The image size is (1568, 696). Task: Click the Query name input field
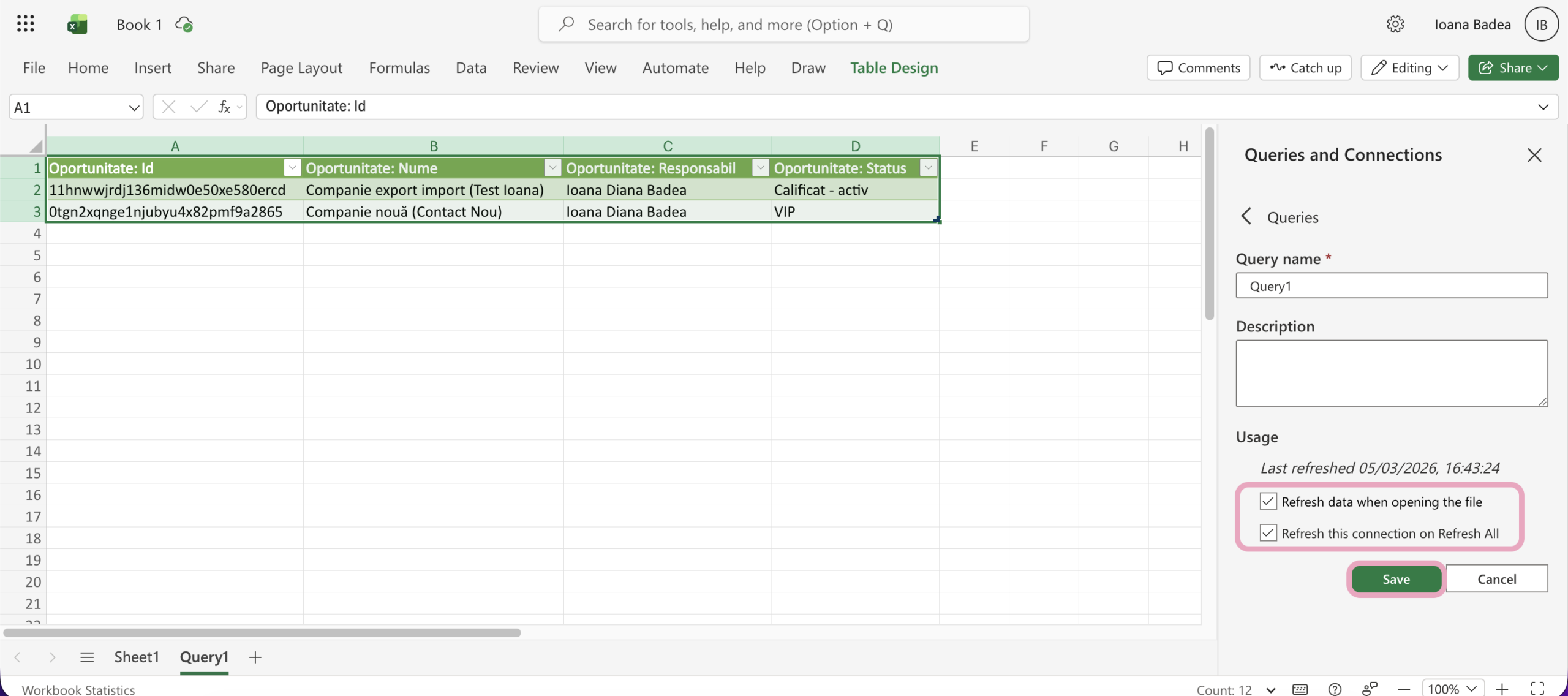click(x=1391, y=286)
